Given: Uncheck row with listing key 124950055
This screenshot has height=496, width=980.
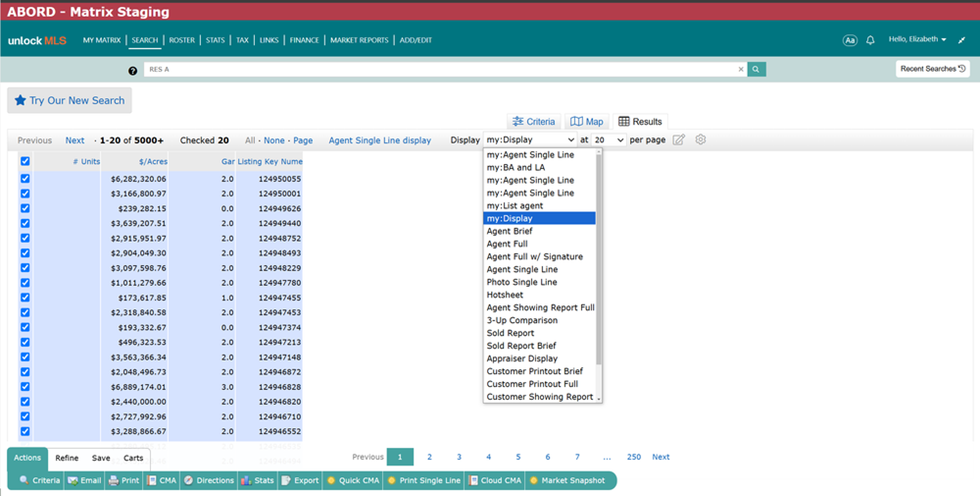Looking at the screenshot, I should coord(25,179).
